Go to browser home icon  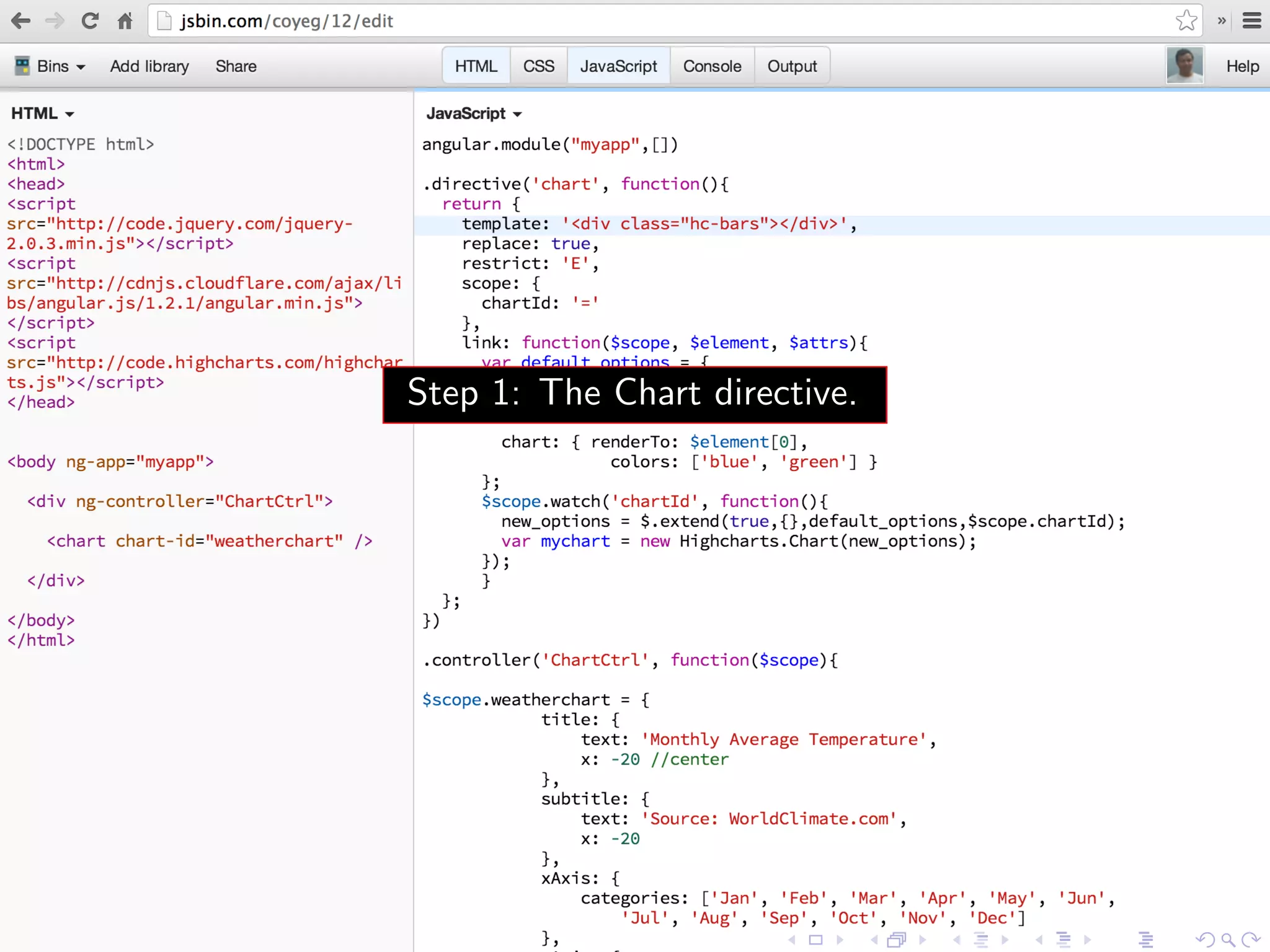click(125, 21)
